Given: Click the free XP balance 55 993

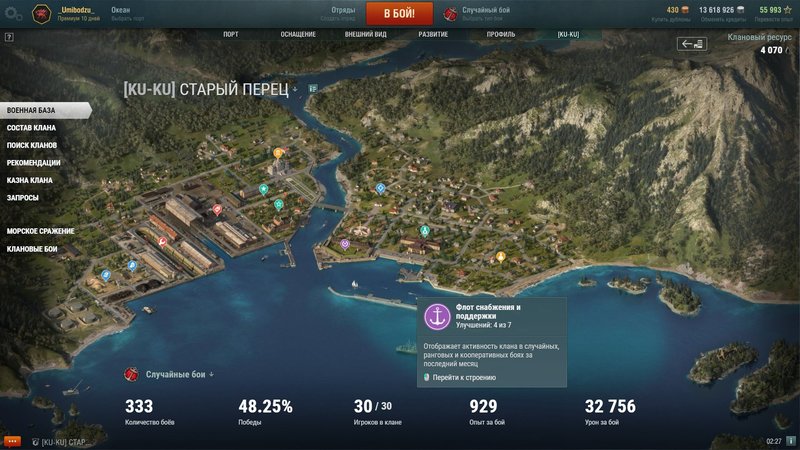Looking at the screenshot, I should click(775, 10).
